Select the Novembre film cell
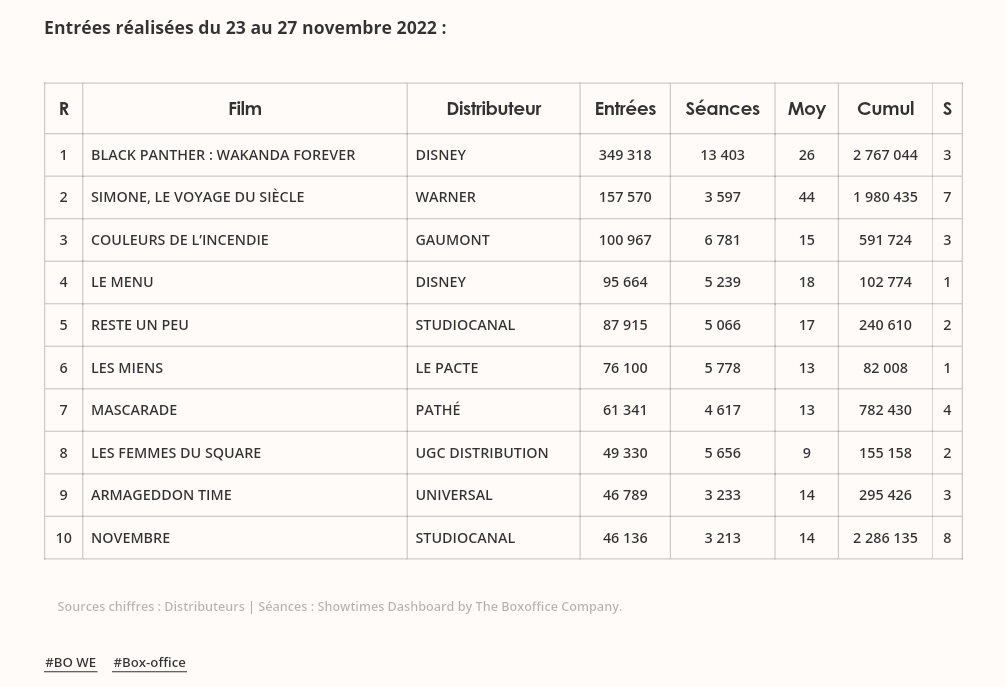1005x687 pixels. pos(130,538)
